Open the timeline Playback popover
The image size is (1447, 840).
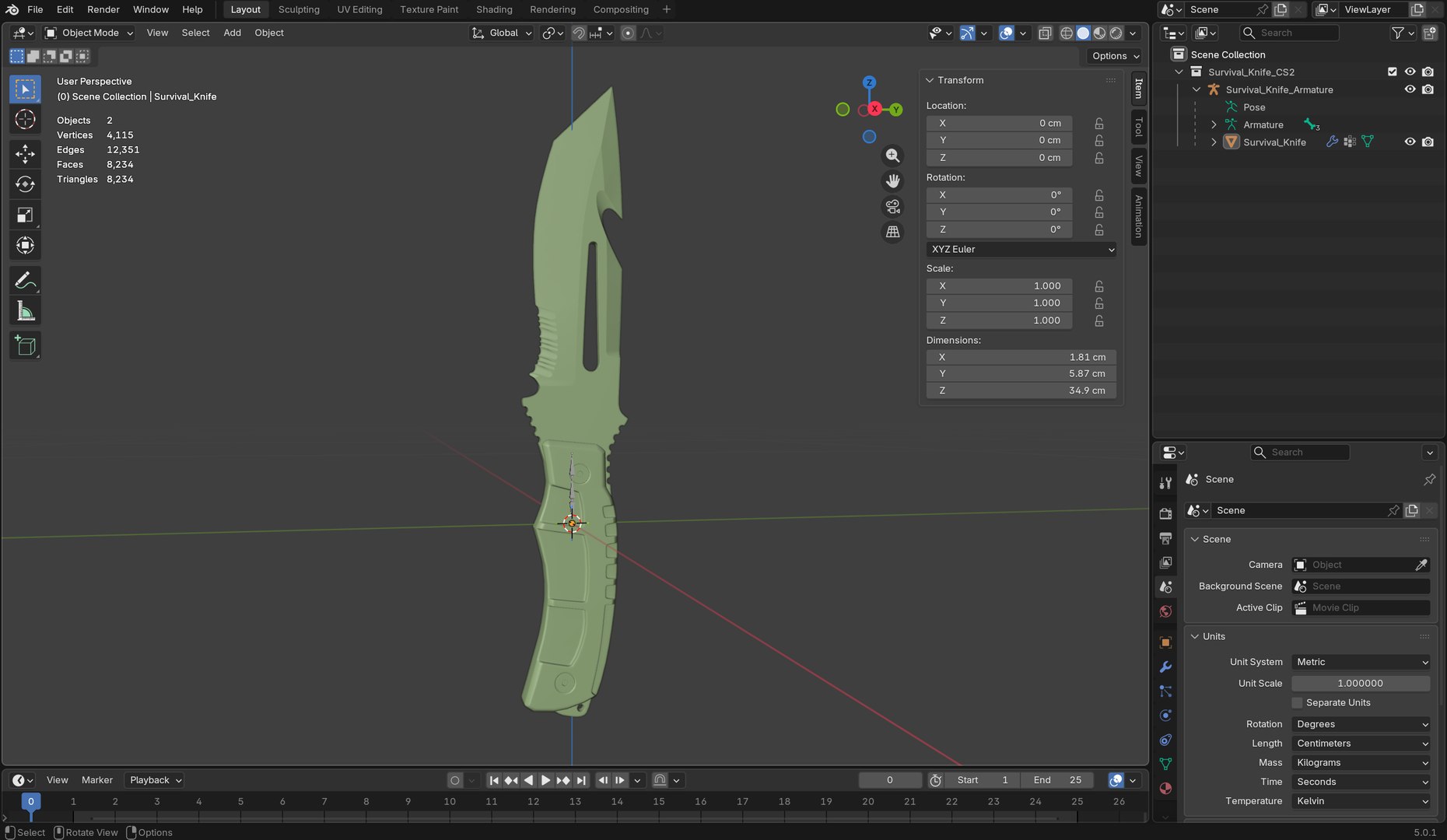(x=155, y=780)
